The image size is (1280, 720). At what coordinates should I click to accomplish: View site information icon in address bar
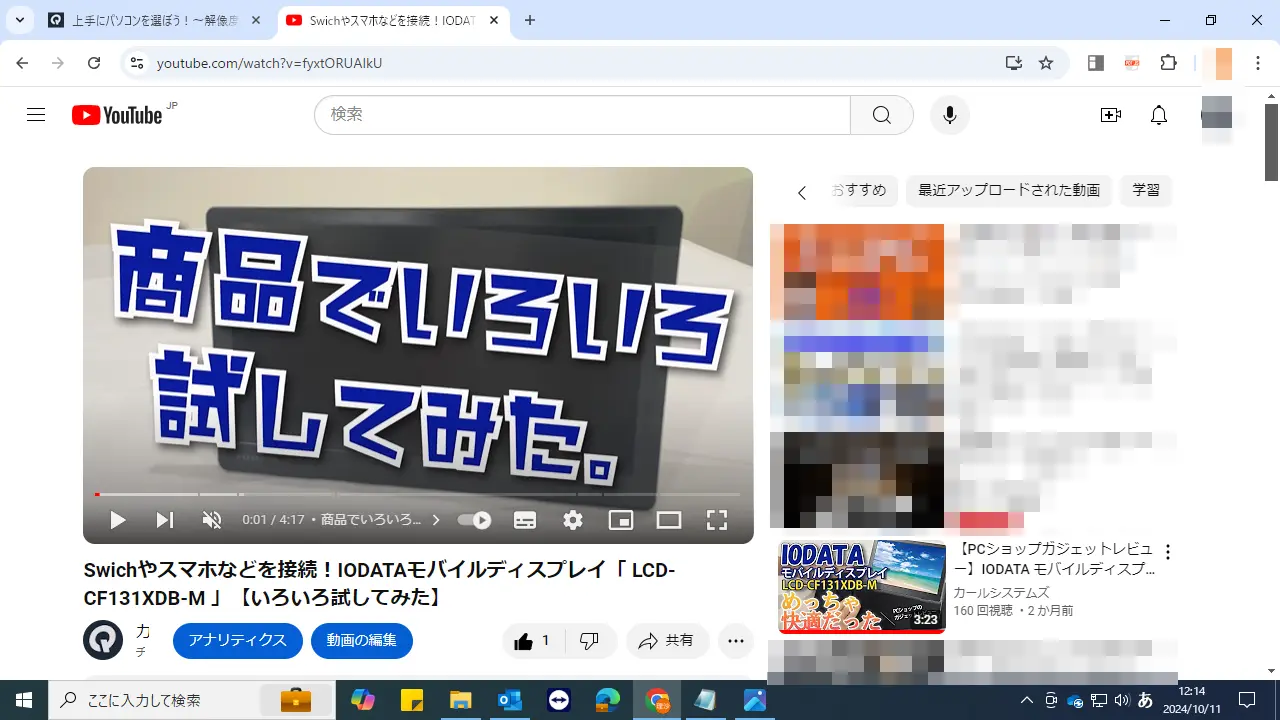(x=138, y=63)
